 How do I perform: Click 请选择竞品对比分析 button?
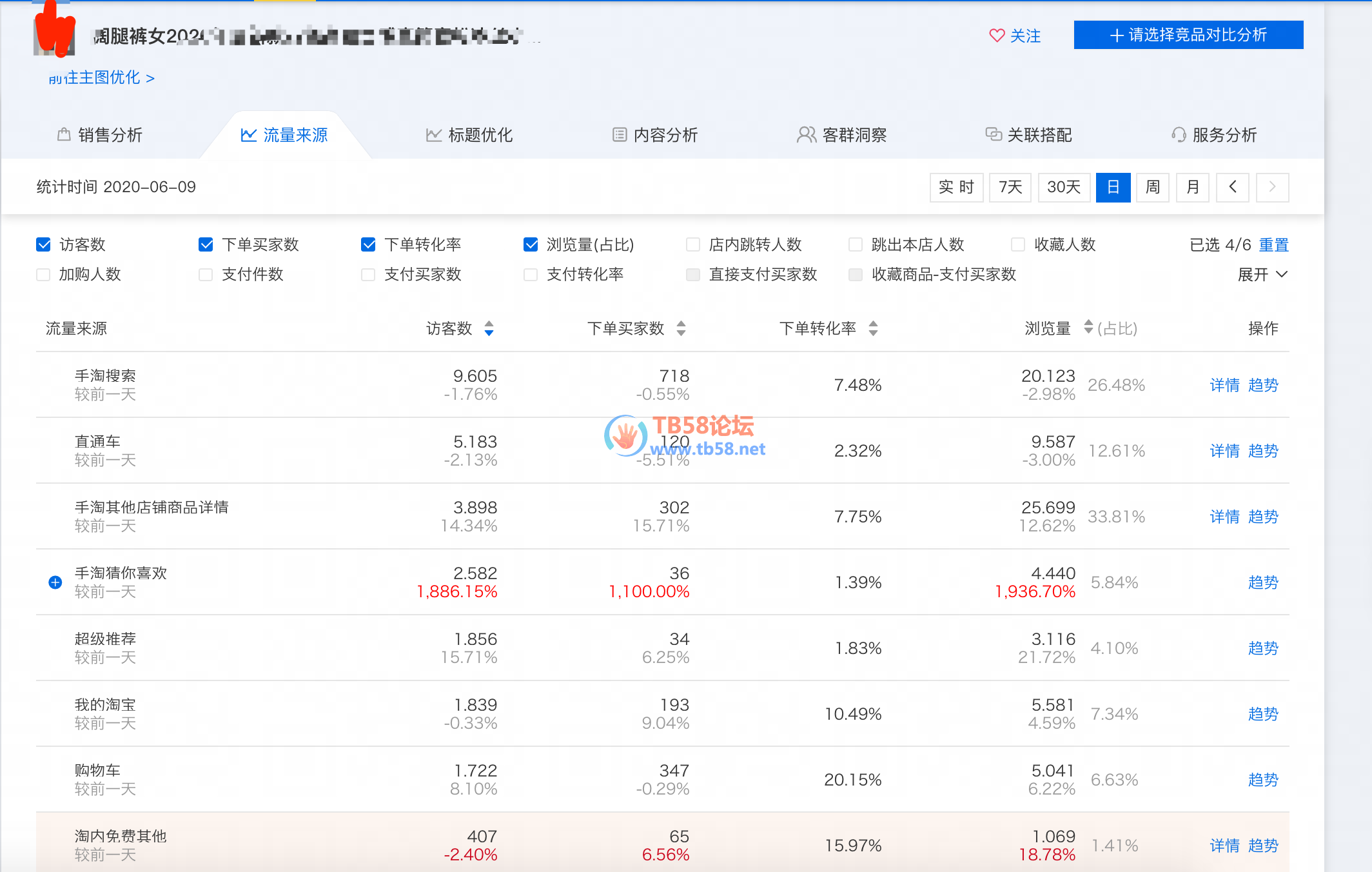click(1189, 35)
